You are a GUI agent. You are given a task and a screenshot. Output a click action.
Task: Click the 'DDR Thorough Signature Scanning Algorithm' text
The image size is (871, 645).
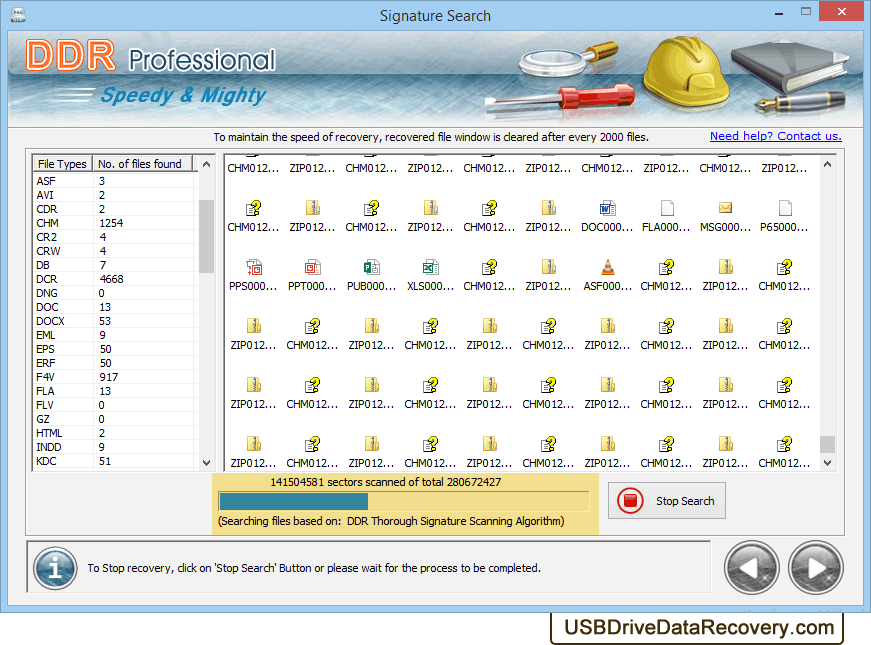(455, 521)
